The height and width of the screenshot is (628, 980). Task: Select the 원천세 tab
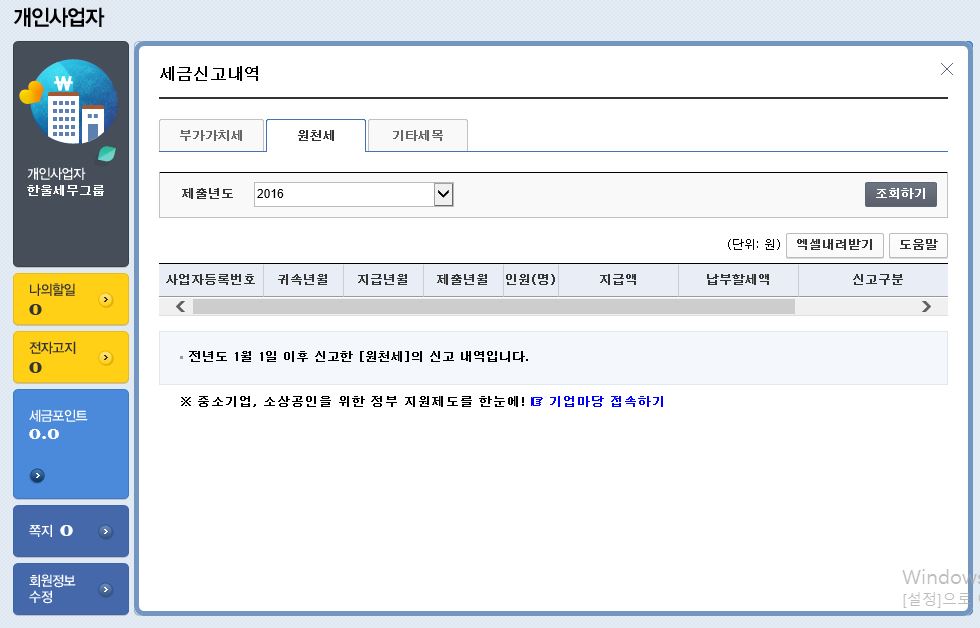coord(316,135)
